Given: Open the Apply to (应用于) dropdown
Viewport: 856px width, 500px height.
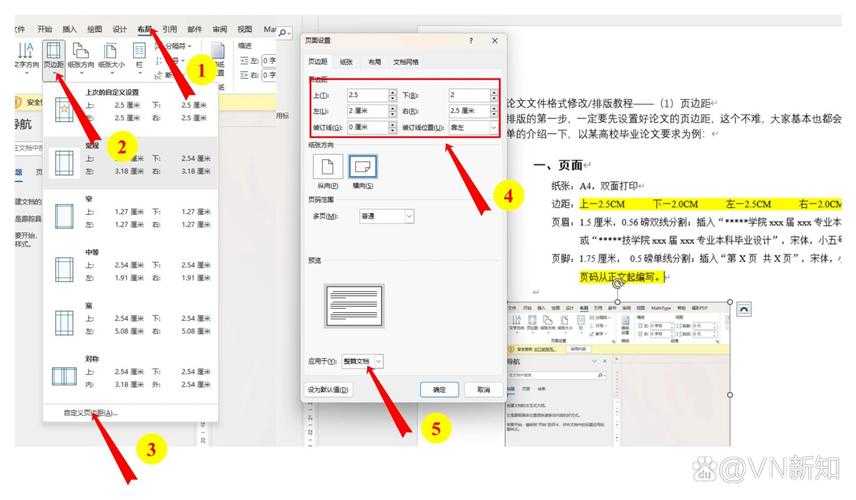Looking at the screenshot, I should pyautogui.click(x=362, y=361).
